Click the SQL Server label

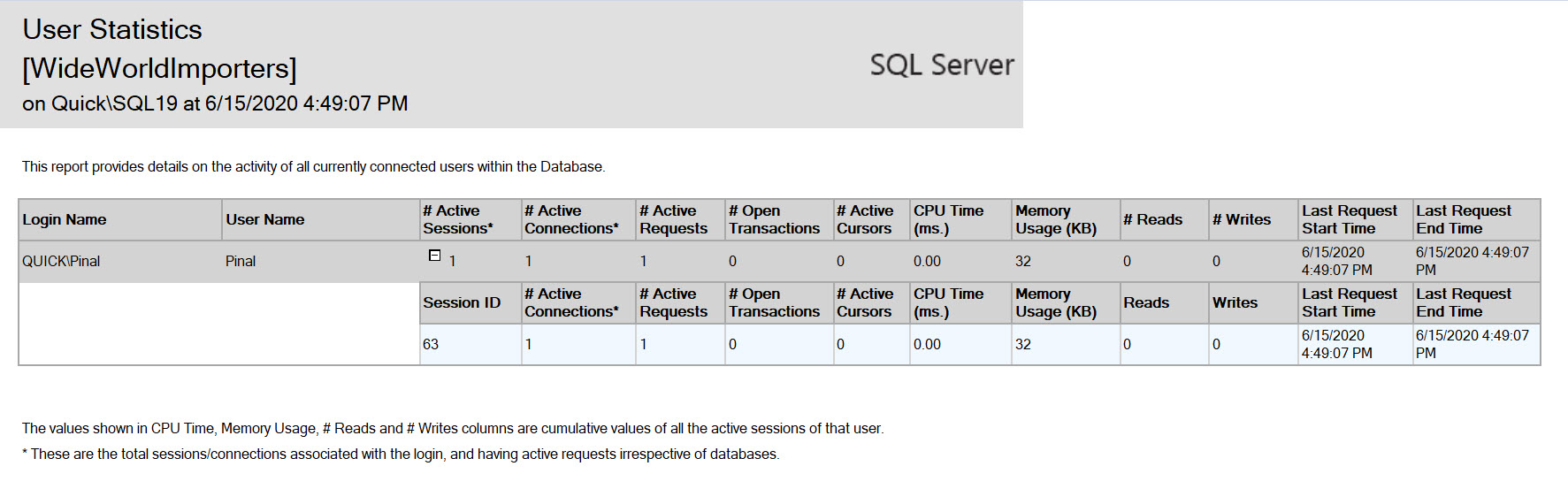942,65
